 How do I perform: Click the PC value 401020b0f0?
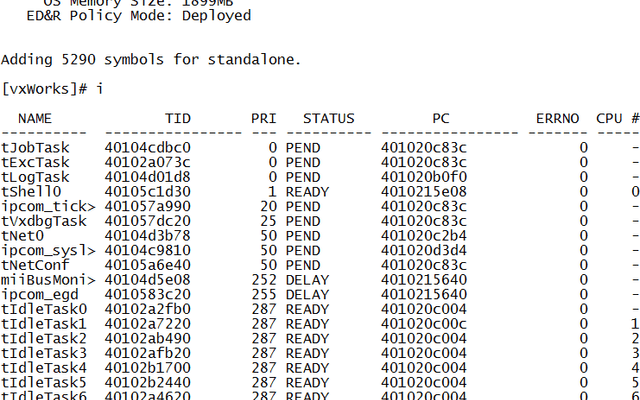pos(424,177)
